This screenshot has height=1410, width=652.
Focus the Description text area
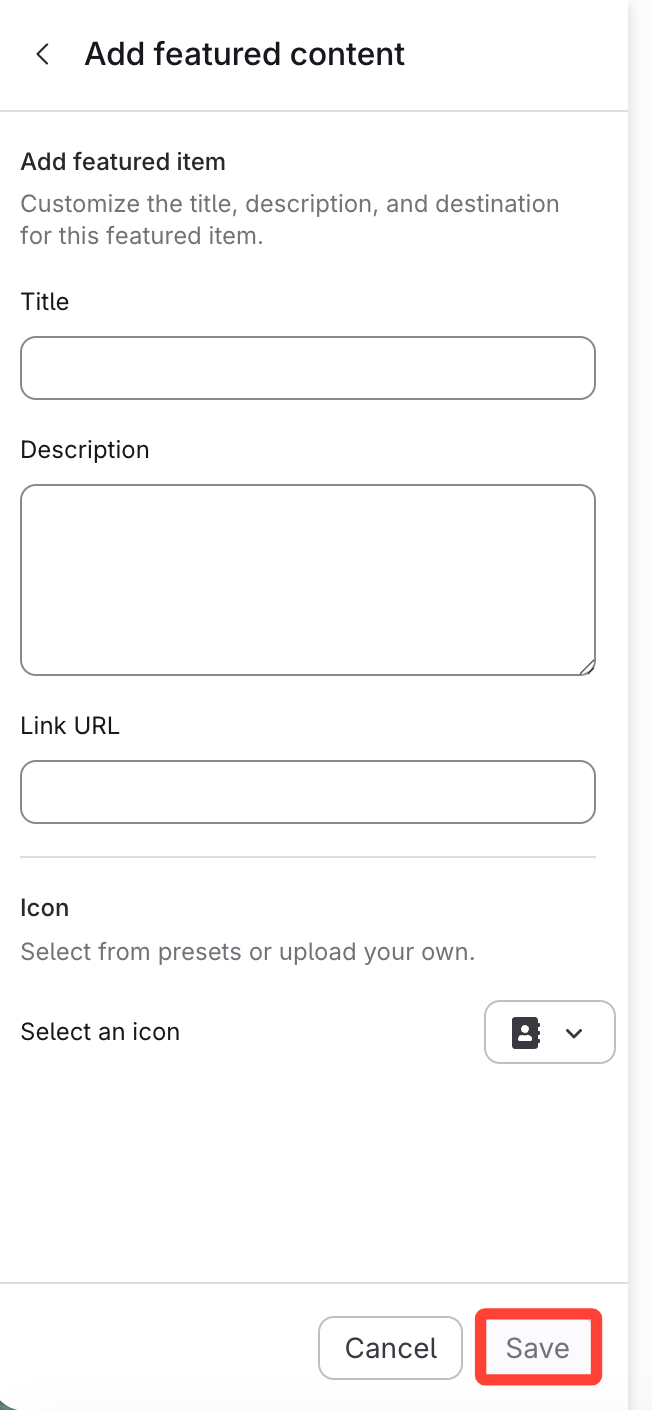coord(308,580)
